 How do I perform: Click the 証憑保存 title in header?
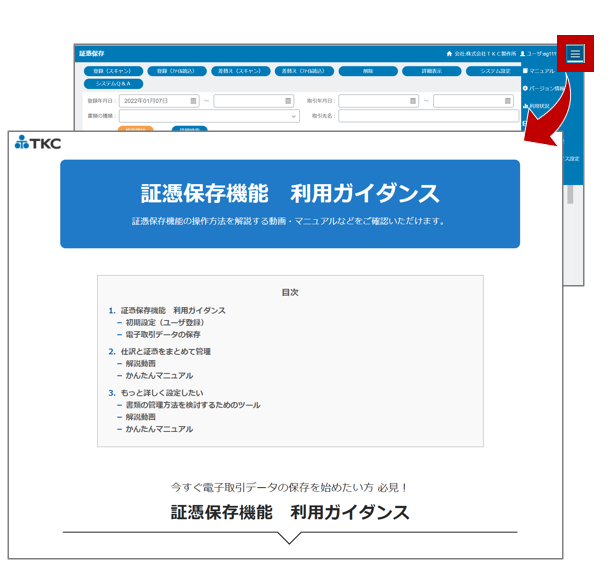(x=92, y=53)
